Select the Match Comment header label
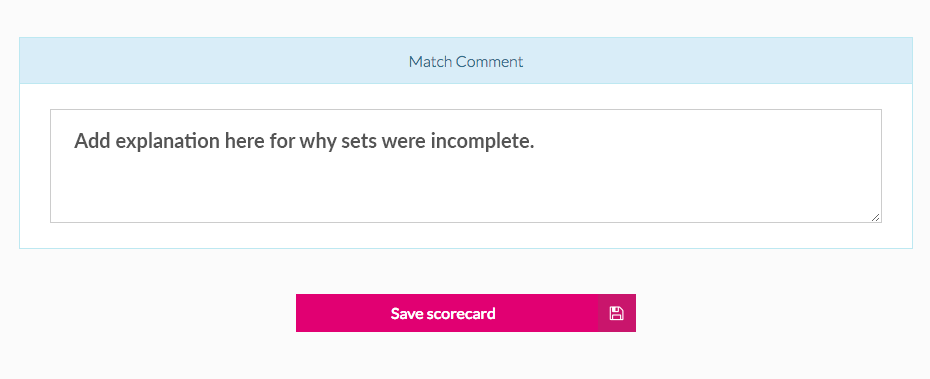 pyautogui.click(x=466, y=62)
